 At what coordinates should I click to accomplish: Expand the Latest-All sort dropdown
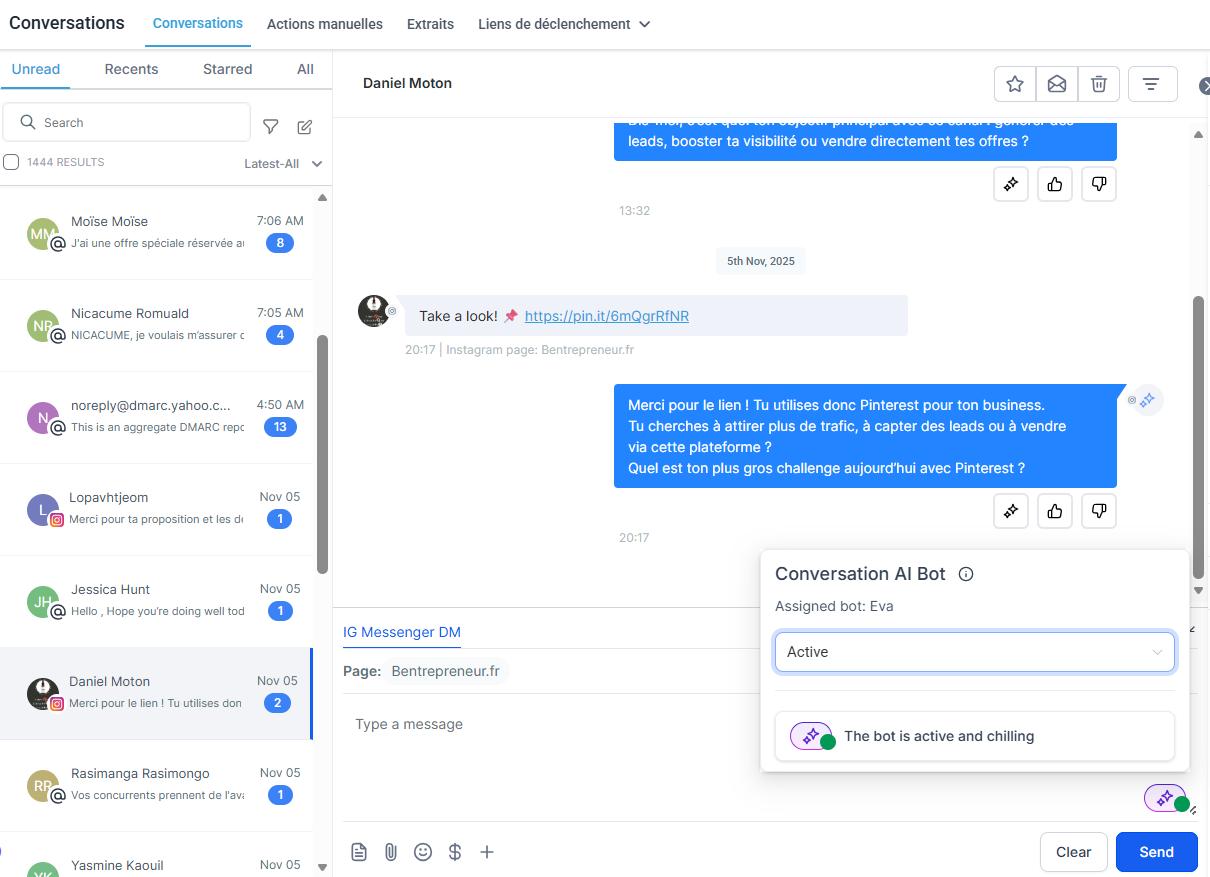coord(283,164)
